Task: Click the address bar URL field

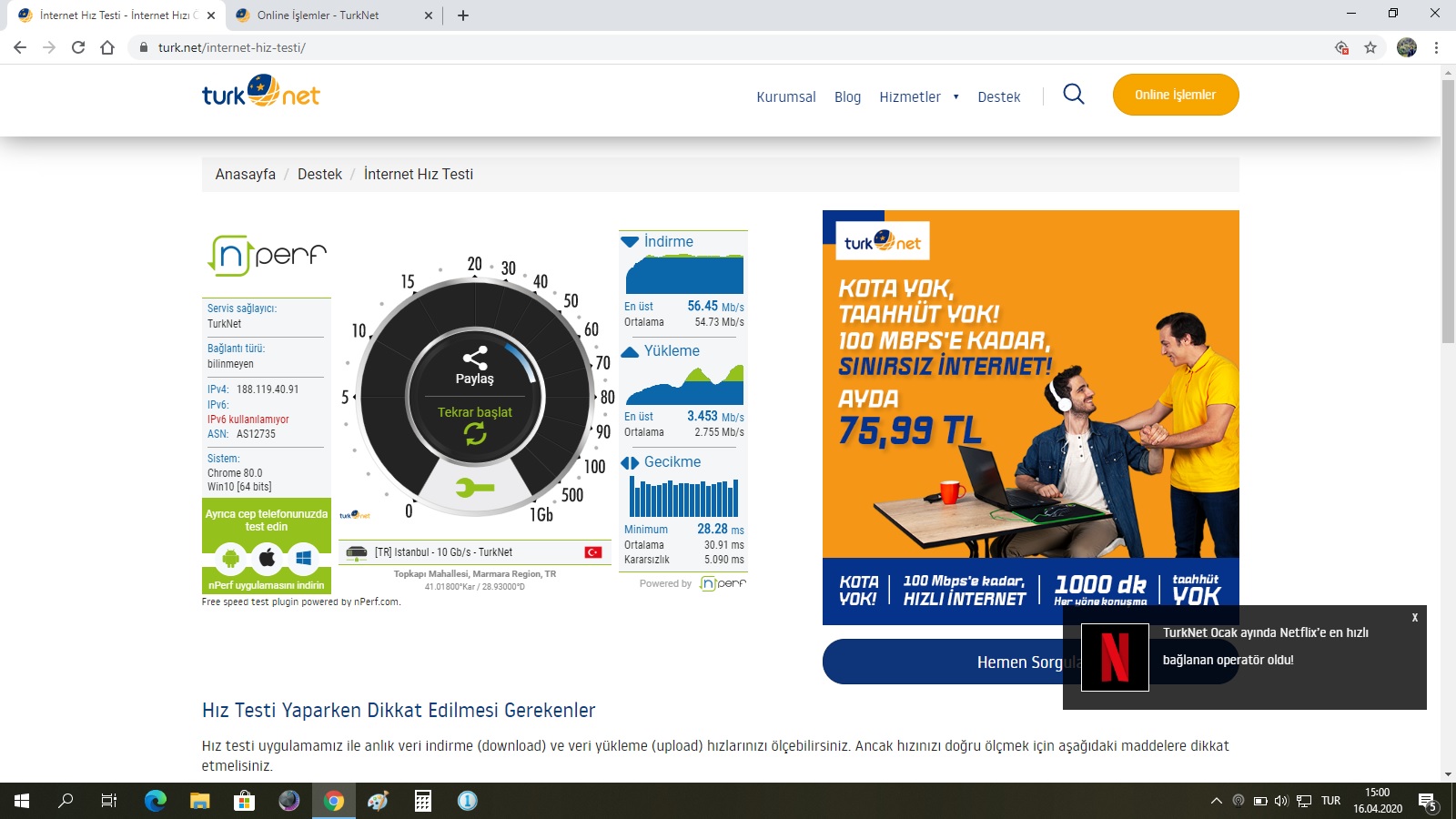Action: pyautogui.click(x=728, y=47)
